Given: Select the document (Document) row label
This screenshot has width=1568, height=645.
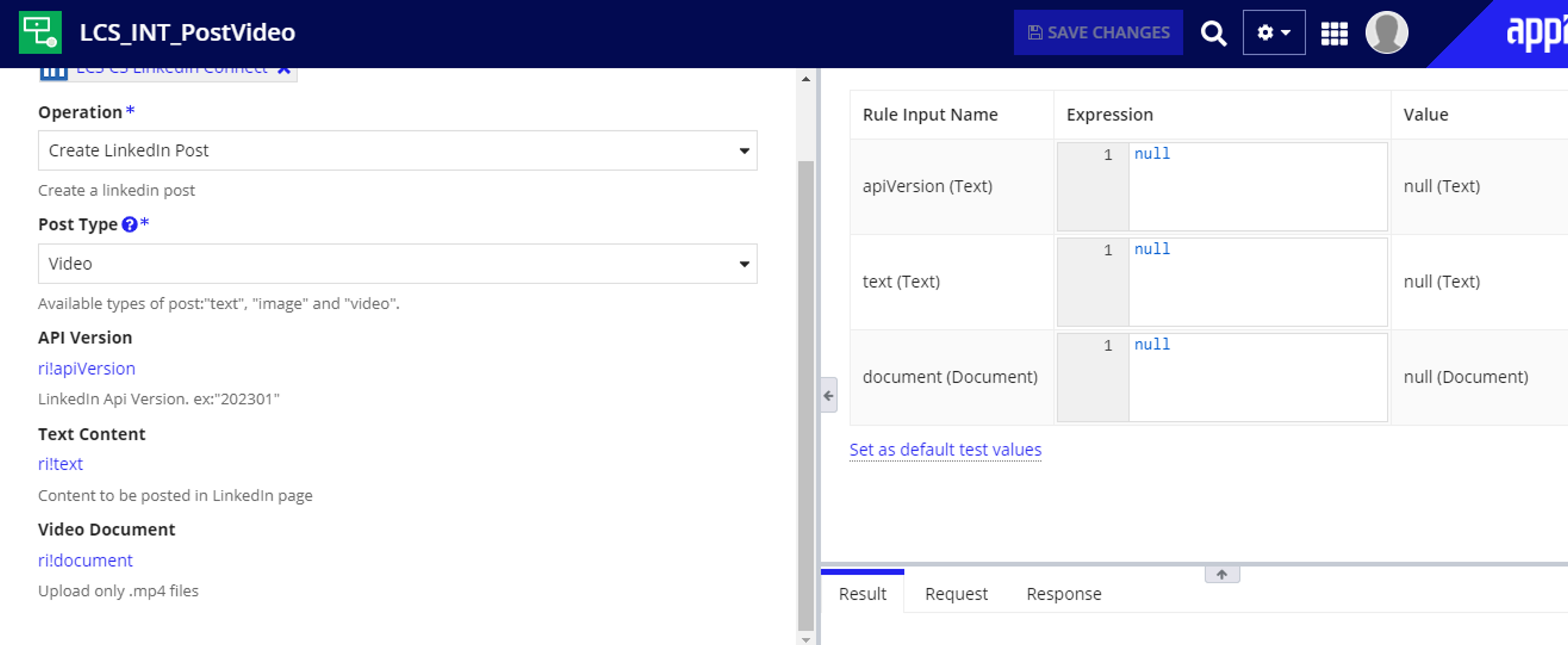Looking at the screenshot, I should [950, 377].
